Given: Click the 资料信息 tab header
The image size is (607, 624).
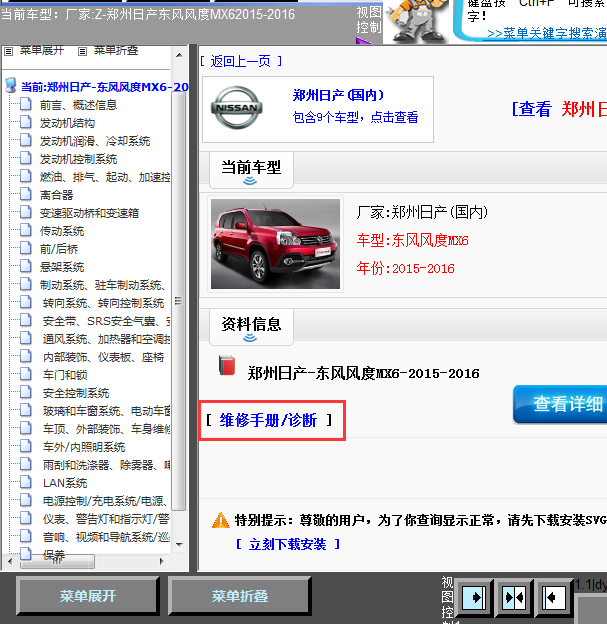Looking at the screenshot, I should tap(251, 327).
